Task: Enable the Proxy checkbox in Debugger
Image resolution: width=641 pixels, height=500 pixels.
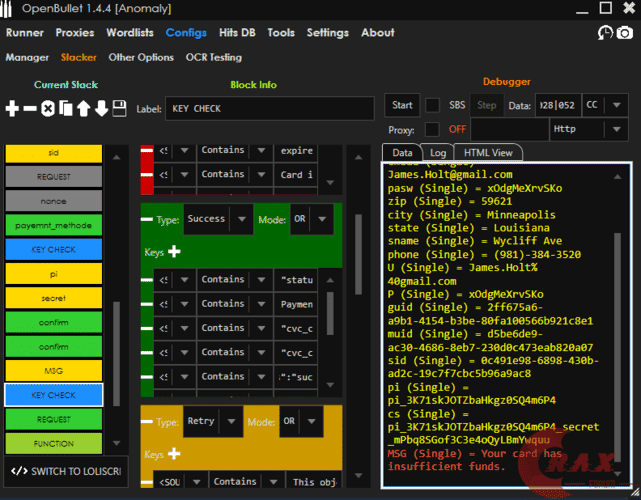Action: pyautogui.click(x=432, y=129)
